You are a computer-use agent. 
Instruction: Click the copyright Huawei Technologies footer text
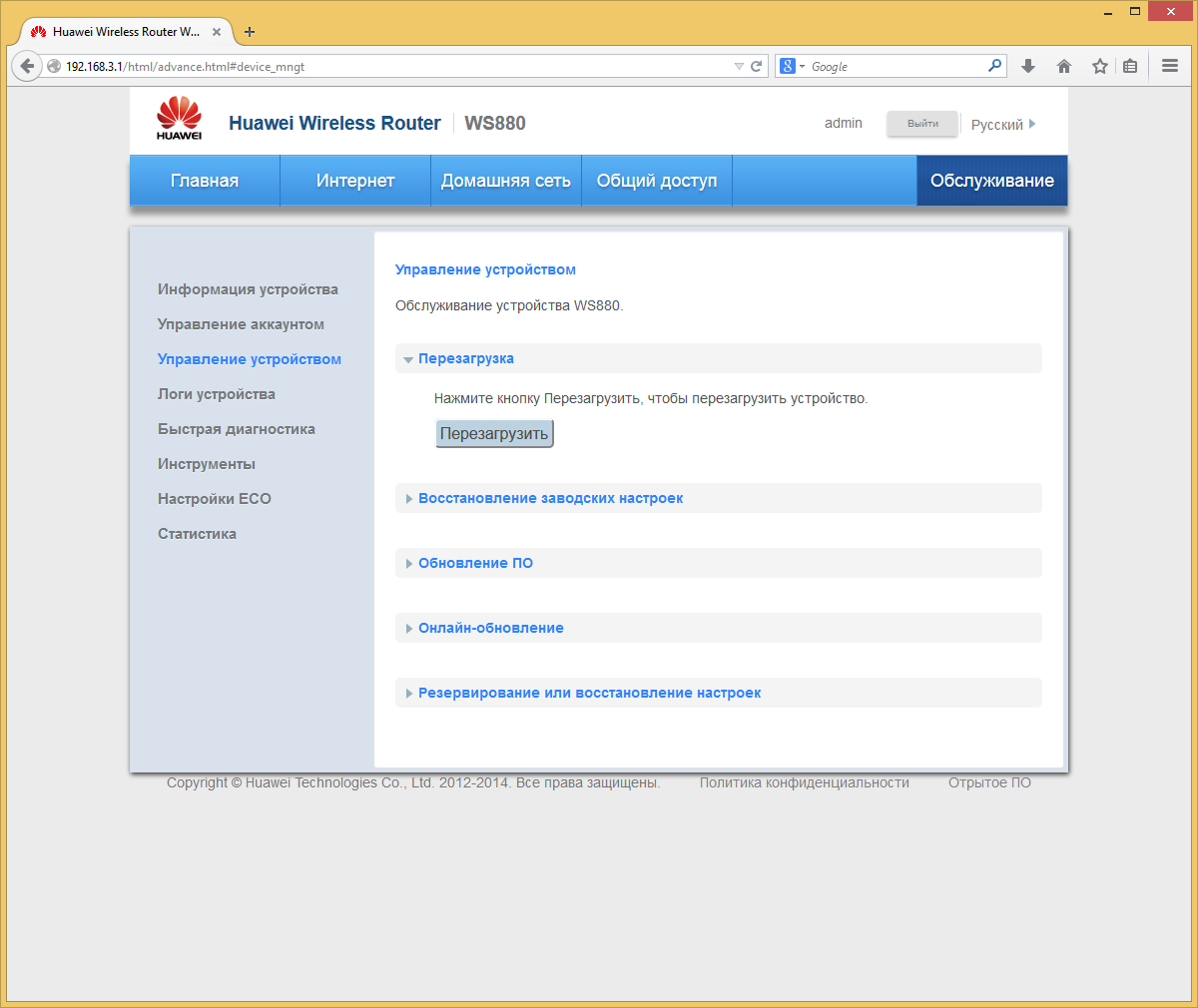[x=413, y=783]
